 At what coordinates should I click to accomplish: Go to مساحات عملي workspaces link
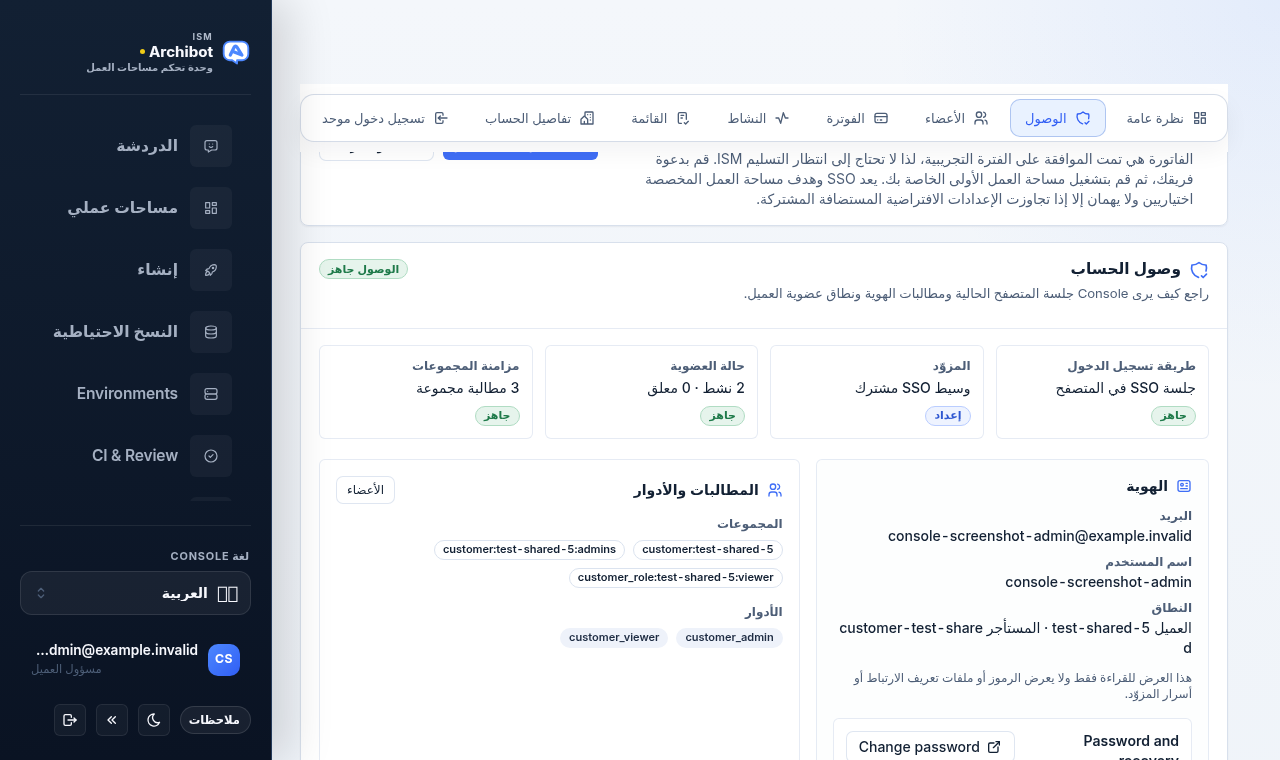tap(122, 208)
